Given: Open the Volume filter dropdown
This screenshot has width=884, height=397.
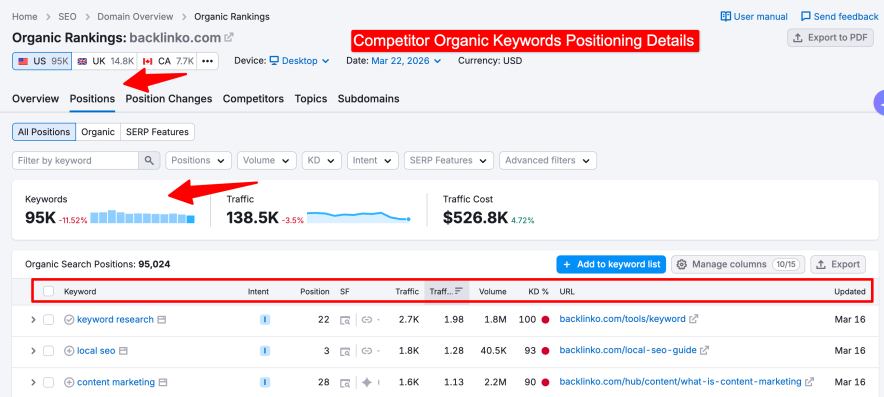Looking at the screenshot, I should (x=267, y=160).
